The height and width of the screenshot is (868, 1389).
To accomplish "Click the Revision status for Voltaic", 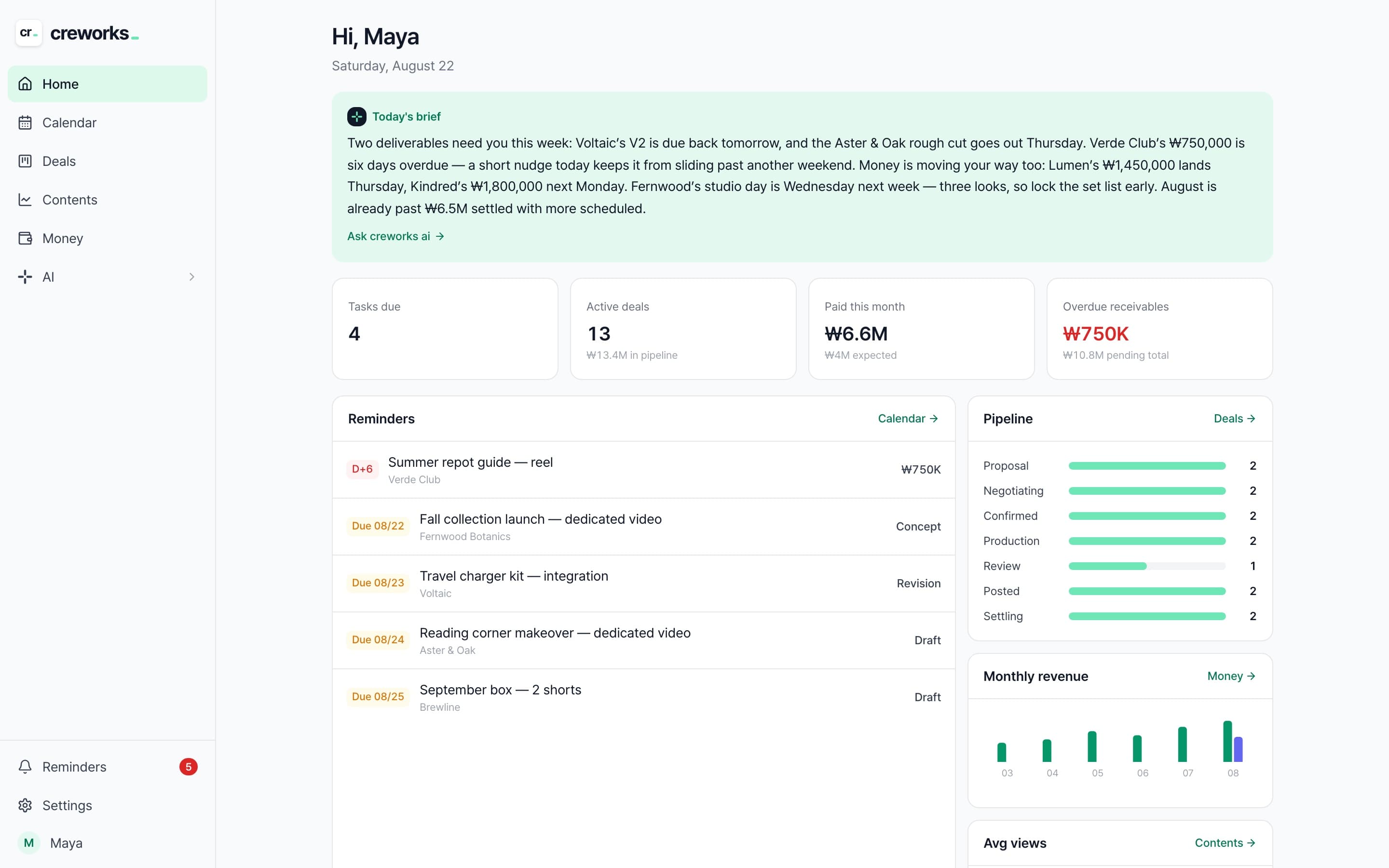I will pos(918,583).
